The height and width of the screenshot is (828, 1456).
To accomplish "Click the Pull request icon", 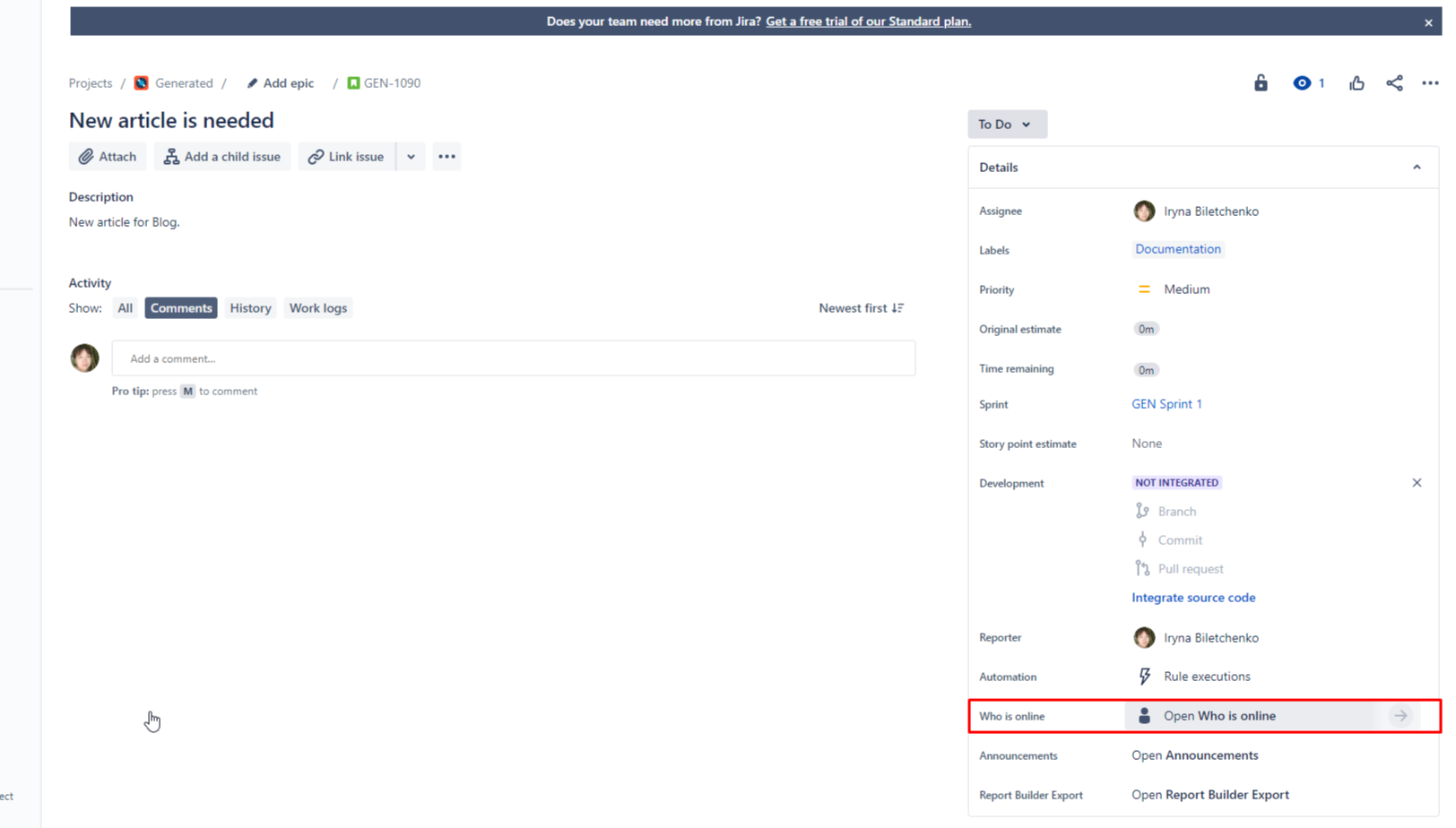I will pyautogui.click(x=1142, y=568).
